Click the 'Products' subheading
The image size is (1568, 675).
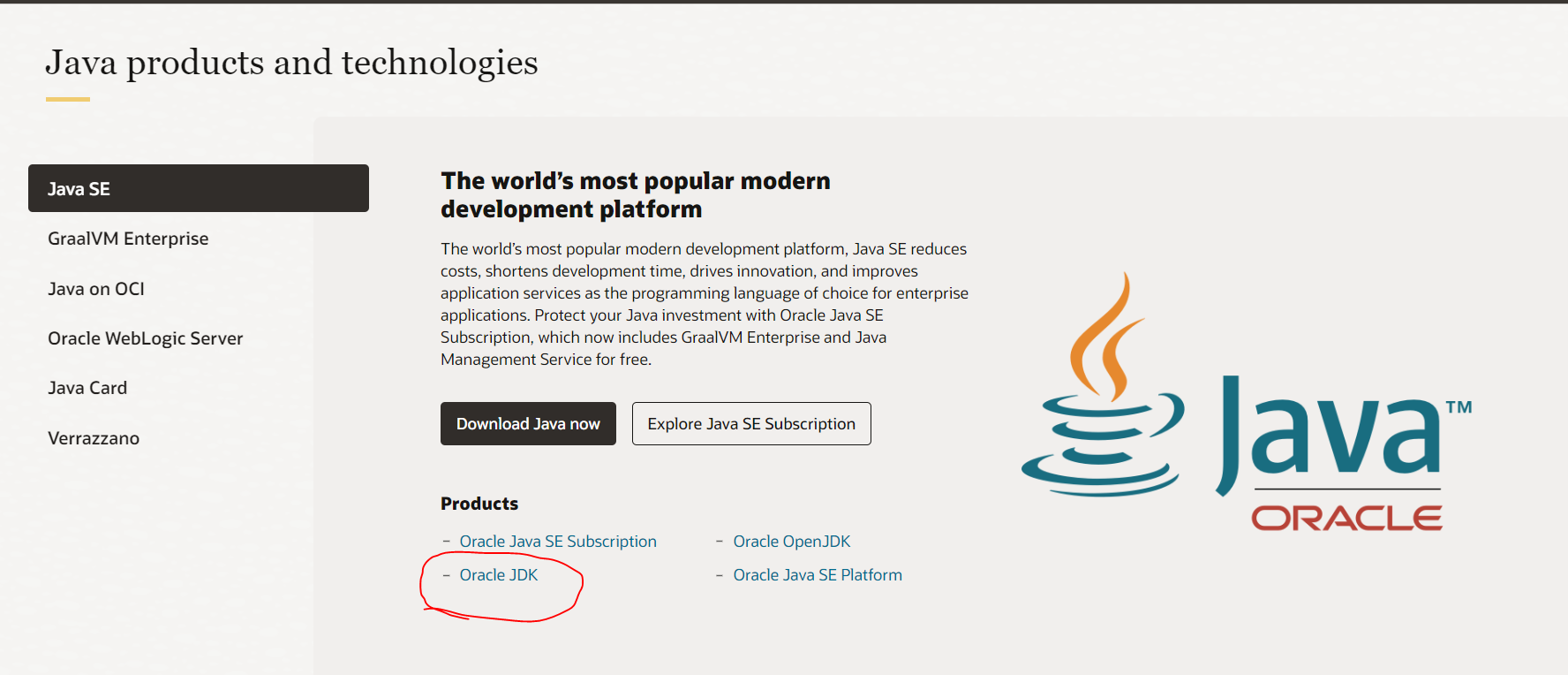(479, 504)
